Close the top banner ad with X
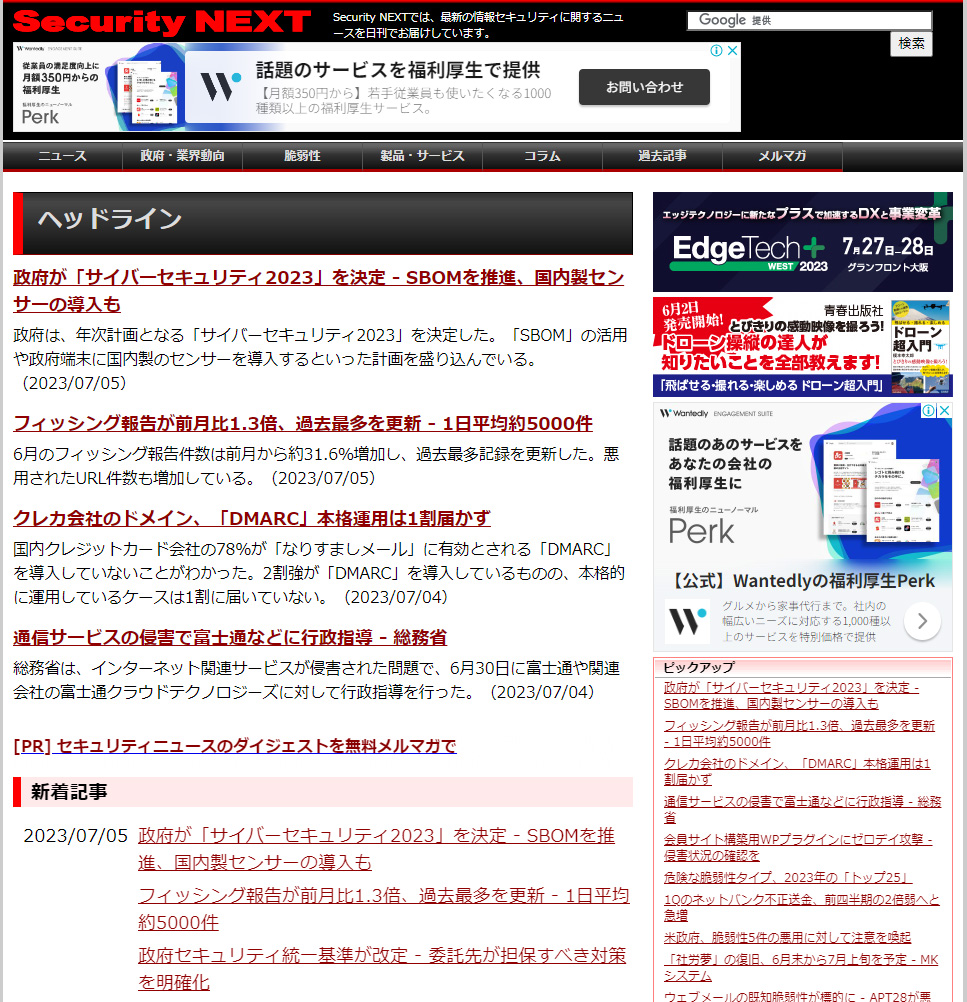967x1002 pixels. (x=732, y=51)
